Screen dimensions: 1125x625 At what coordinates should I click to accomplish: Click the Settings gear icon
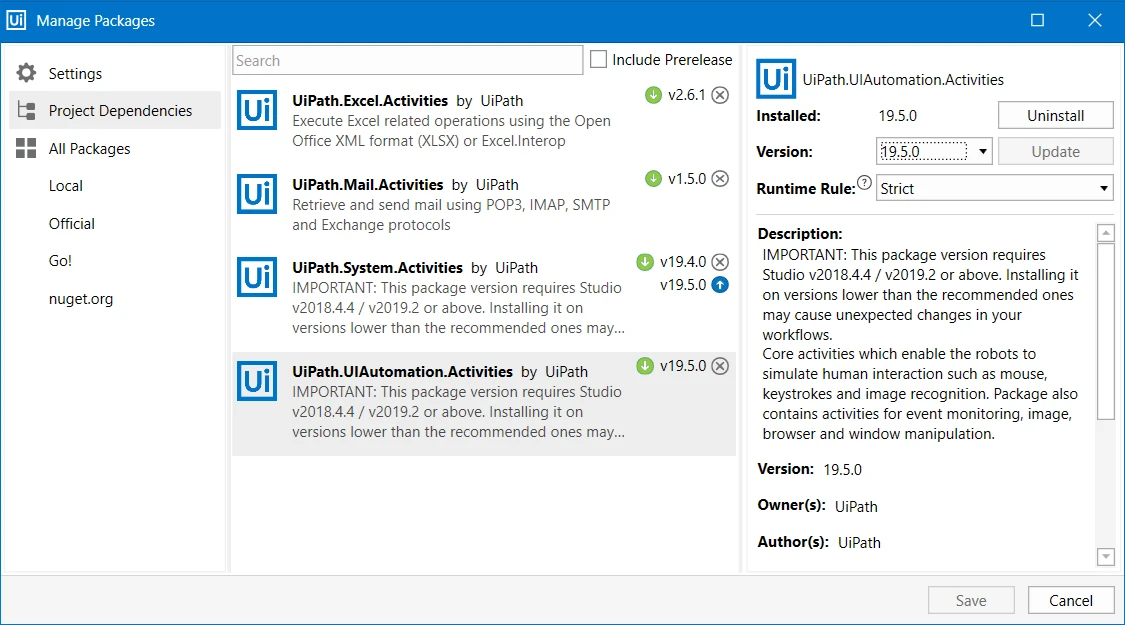tap(27, 72)
